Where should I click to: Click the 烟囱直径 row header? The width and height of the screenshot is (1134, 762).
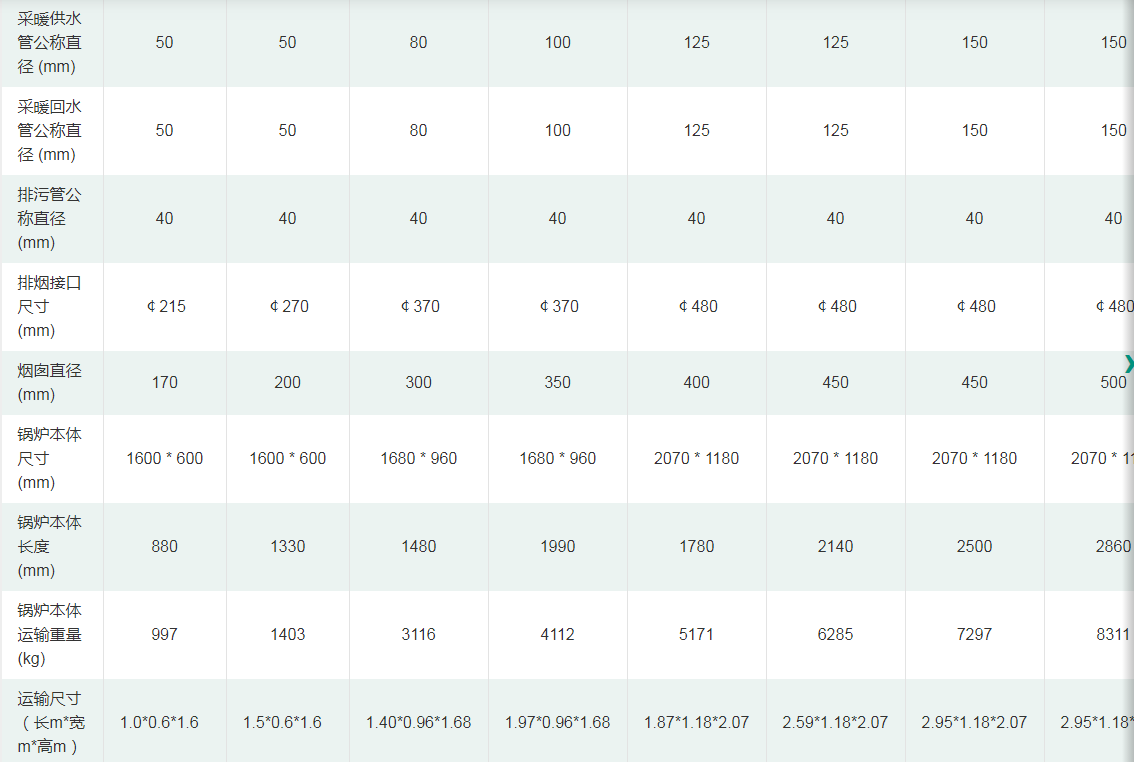click(x=50, y=382)
